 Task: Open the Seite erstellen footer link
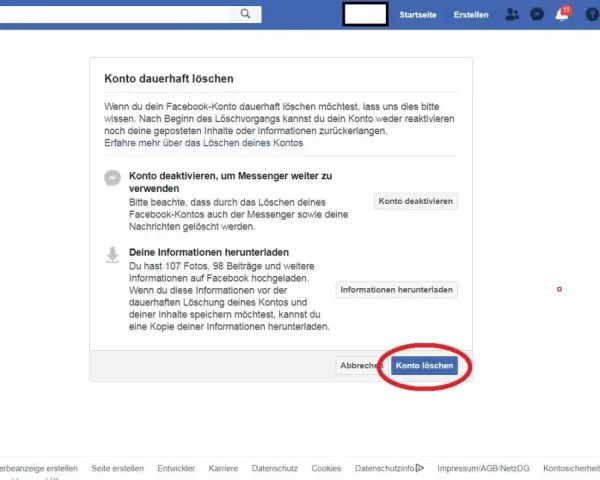(117, 468)
